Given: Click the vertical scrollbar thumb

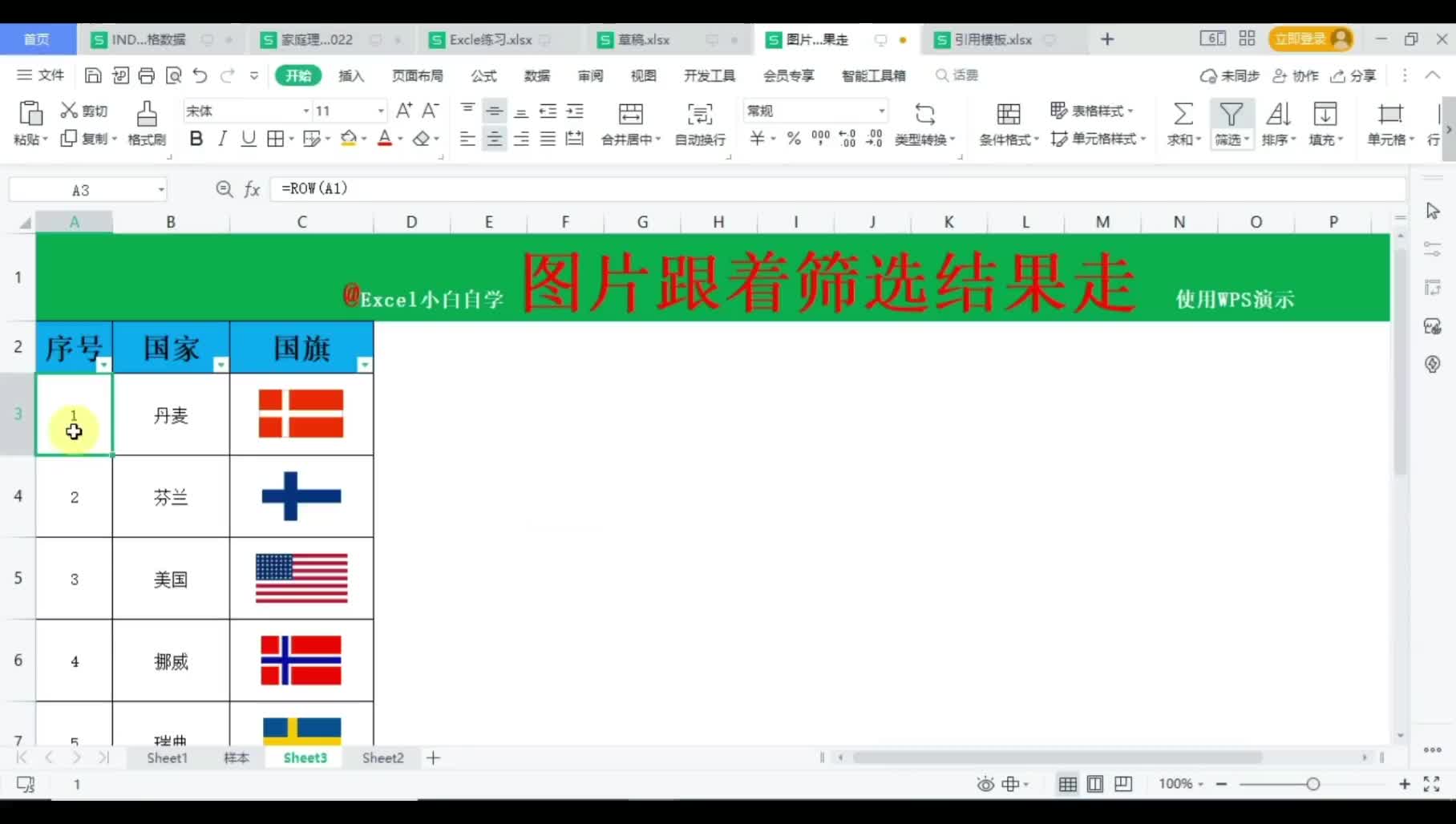Looking at the screenshot, I should coord(1400,361).
